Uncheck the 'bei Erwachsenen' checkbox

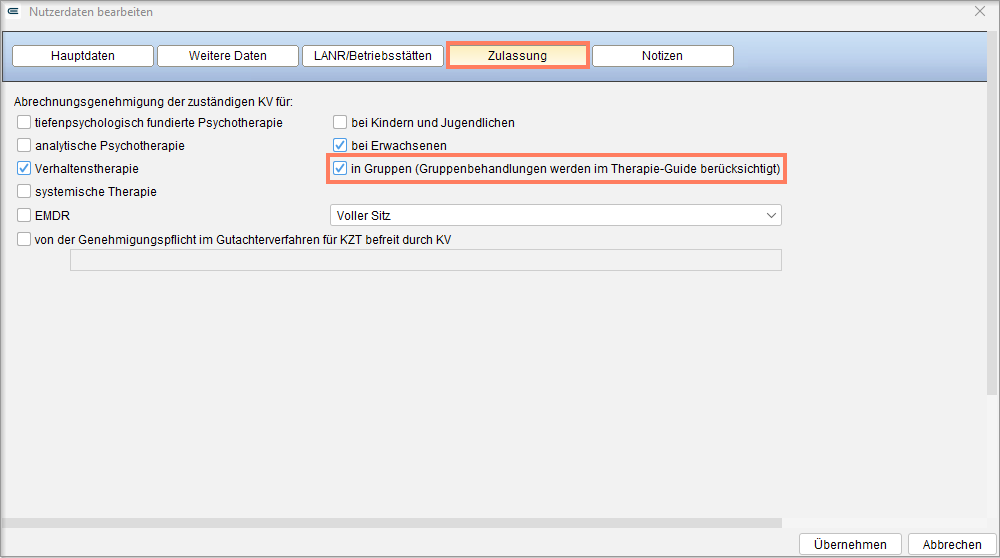pyautogui.click(x=340, y=145)
